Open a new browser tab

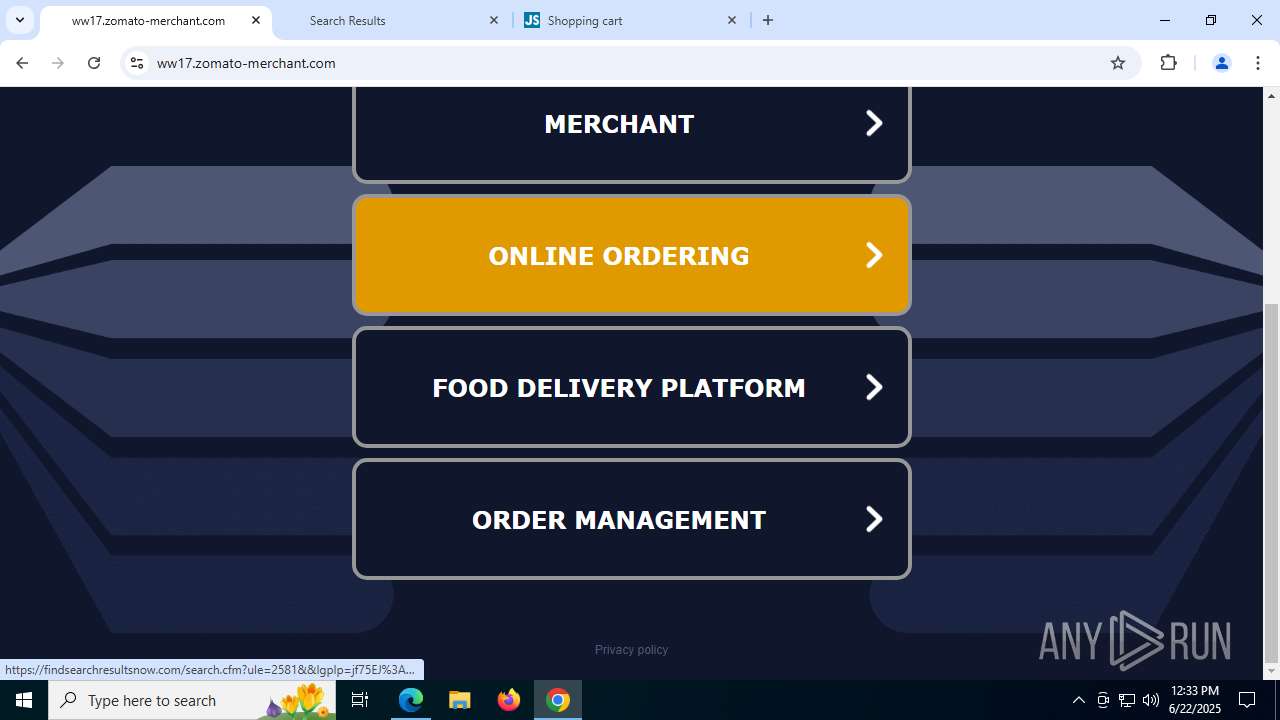768,20
